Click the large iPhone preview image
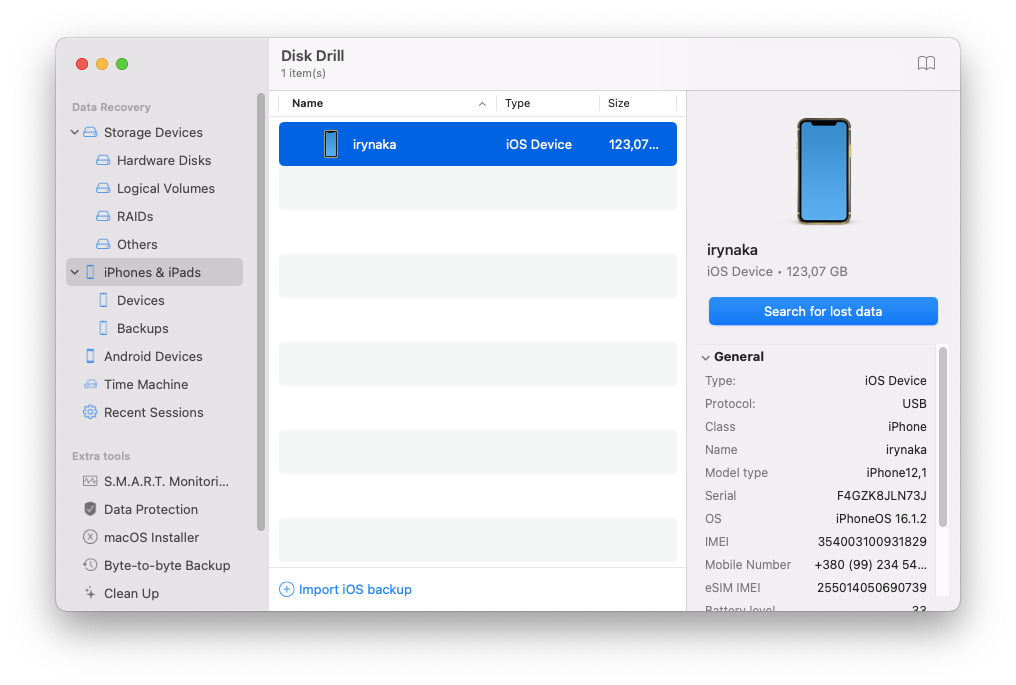Screen dimensions: 1016x685 [824, 171]
